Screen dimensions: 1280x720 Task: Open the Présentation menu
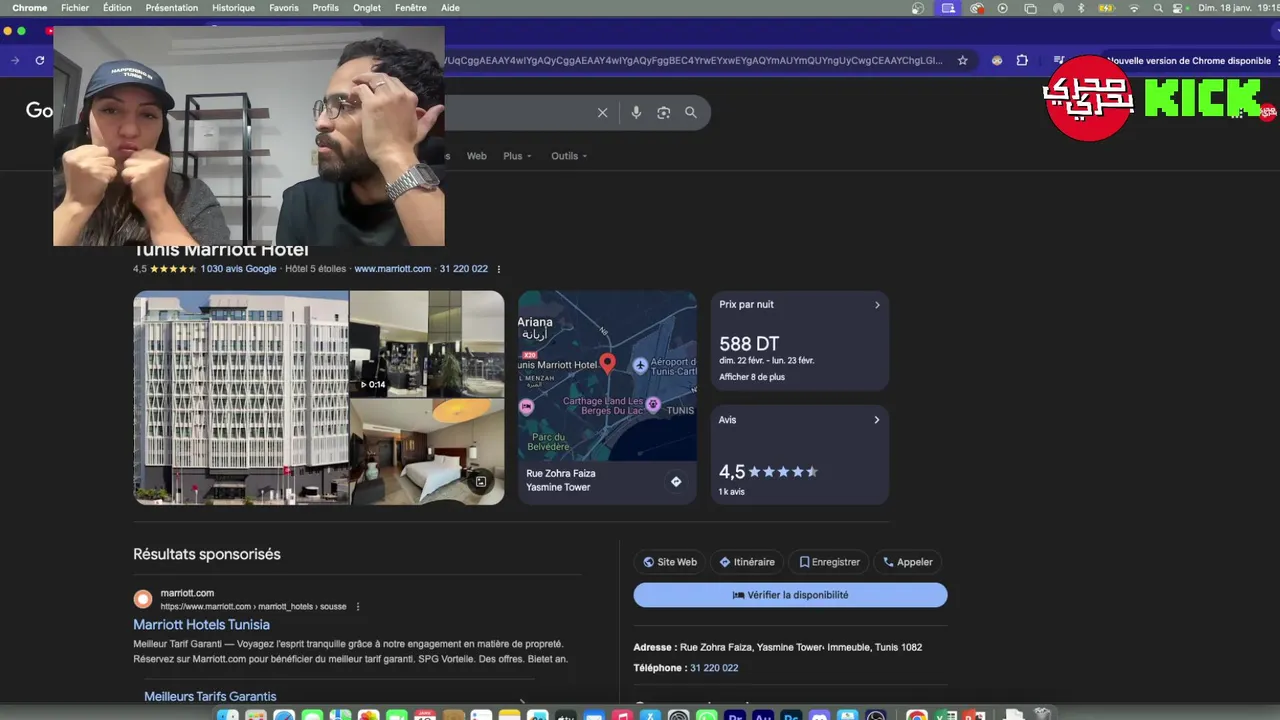pyautogui.click(x=172, y=8)
